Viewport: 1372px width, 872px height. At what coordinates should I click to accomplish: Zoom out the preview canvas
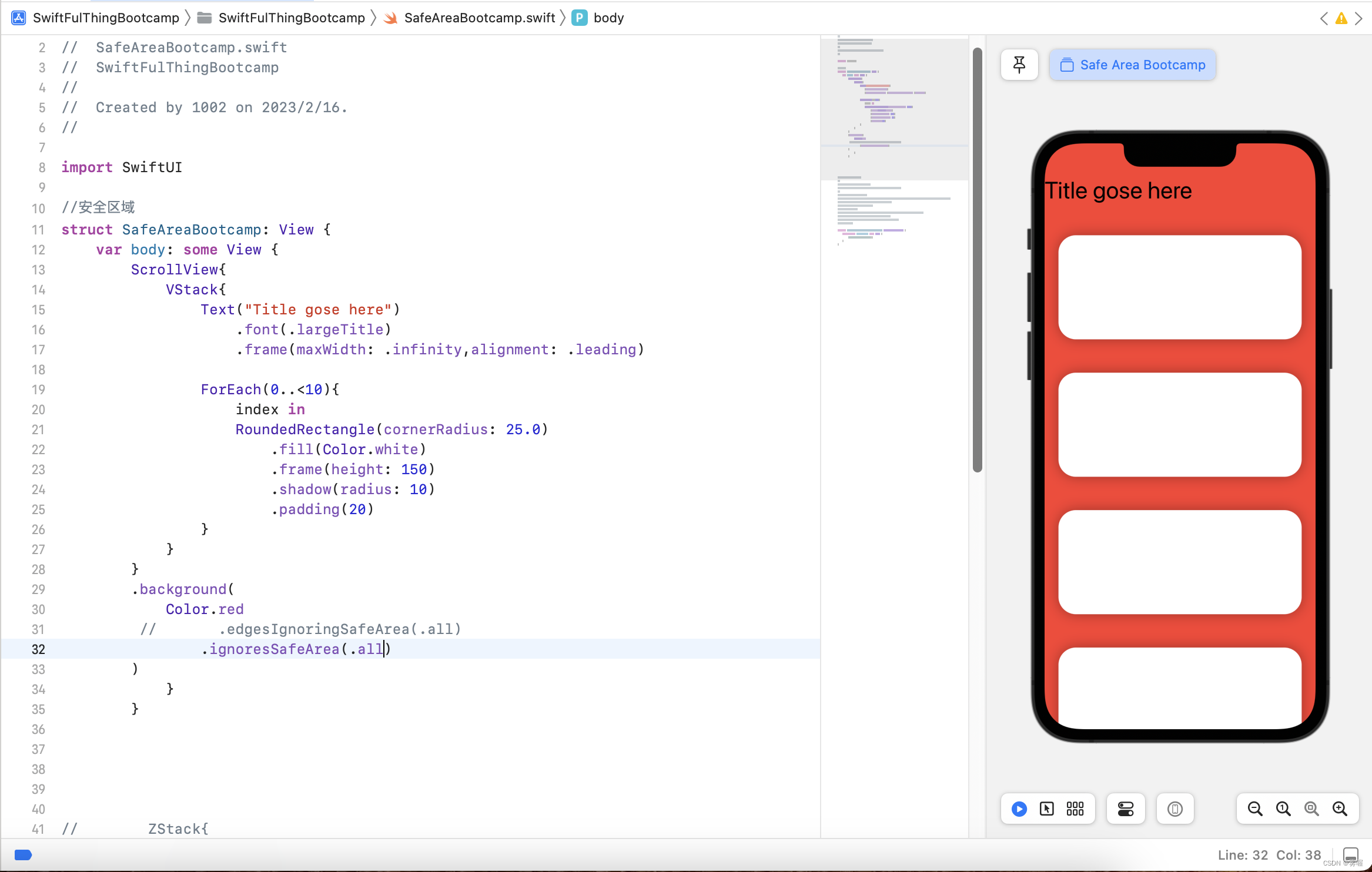pyautogui.click(x=1255, y=809)
